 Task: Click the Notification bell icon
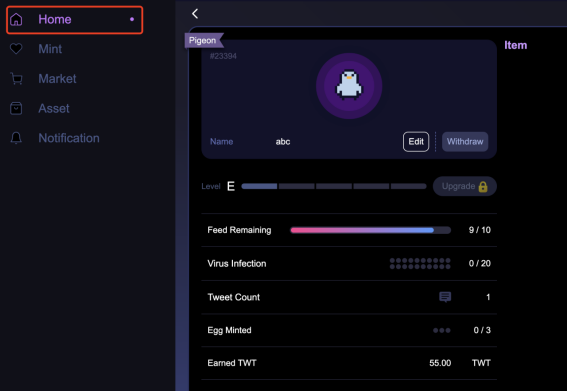tap(16, 138)
